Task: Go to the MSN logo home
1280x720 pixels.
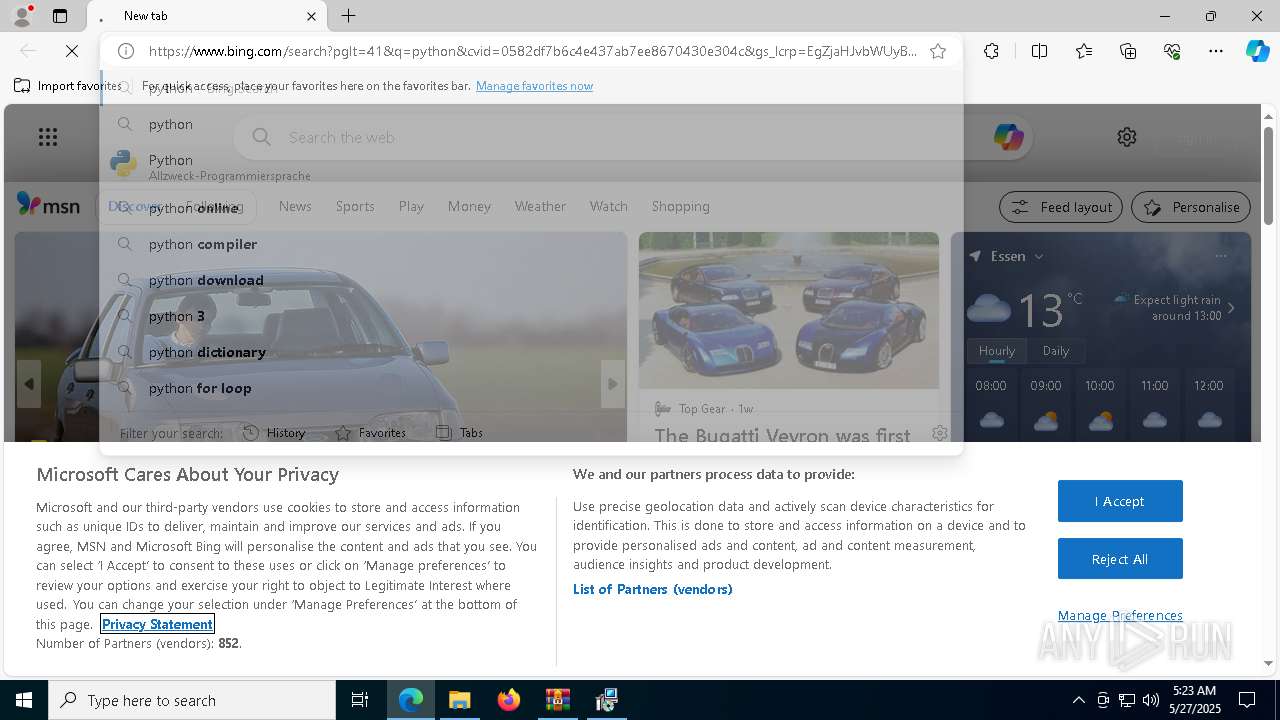Action: pos(48,205)
